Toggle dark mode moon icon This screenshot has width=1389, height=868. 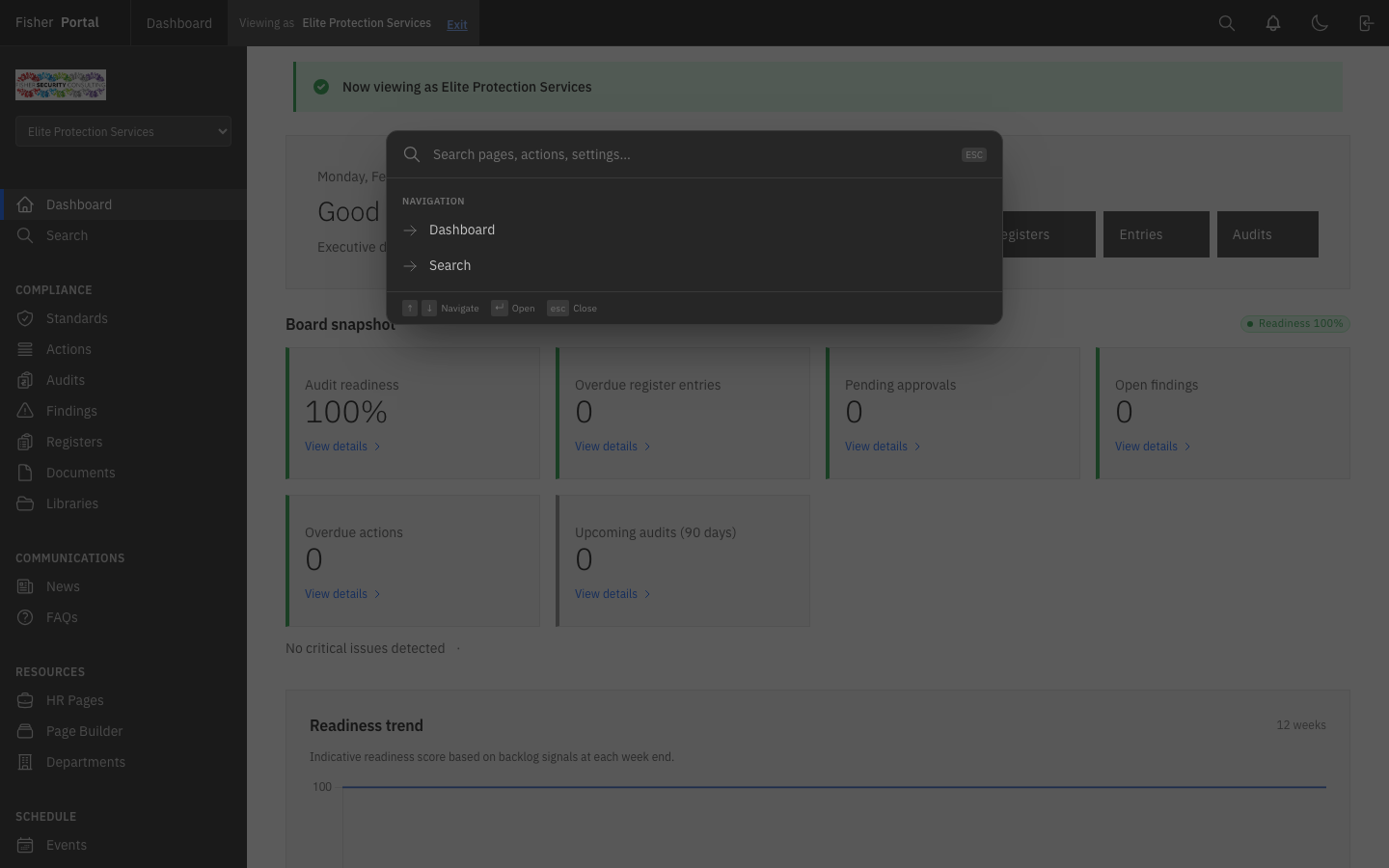[1320, 23]
